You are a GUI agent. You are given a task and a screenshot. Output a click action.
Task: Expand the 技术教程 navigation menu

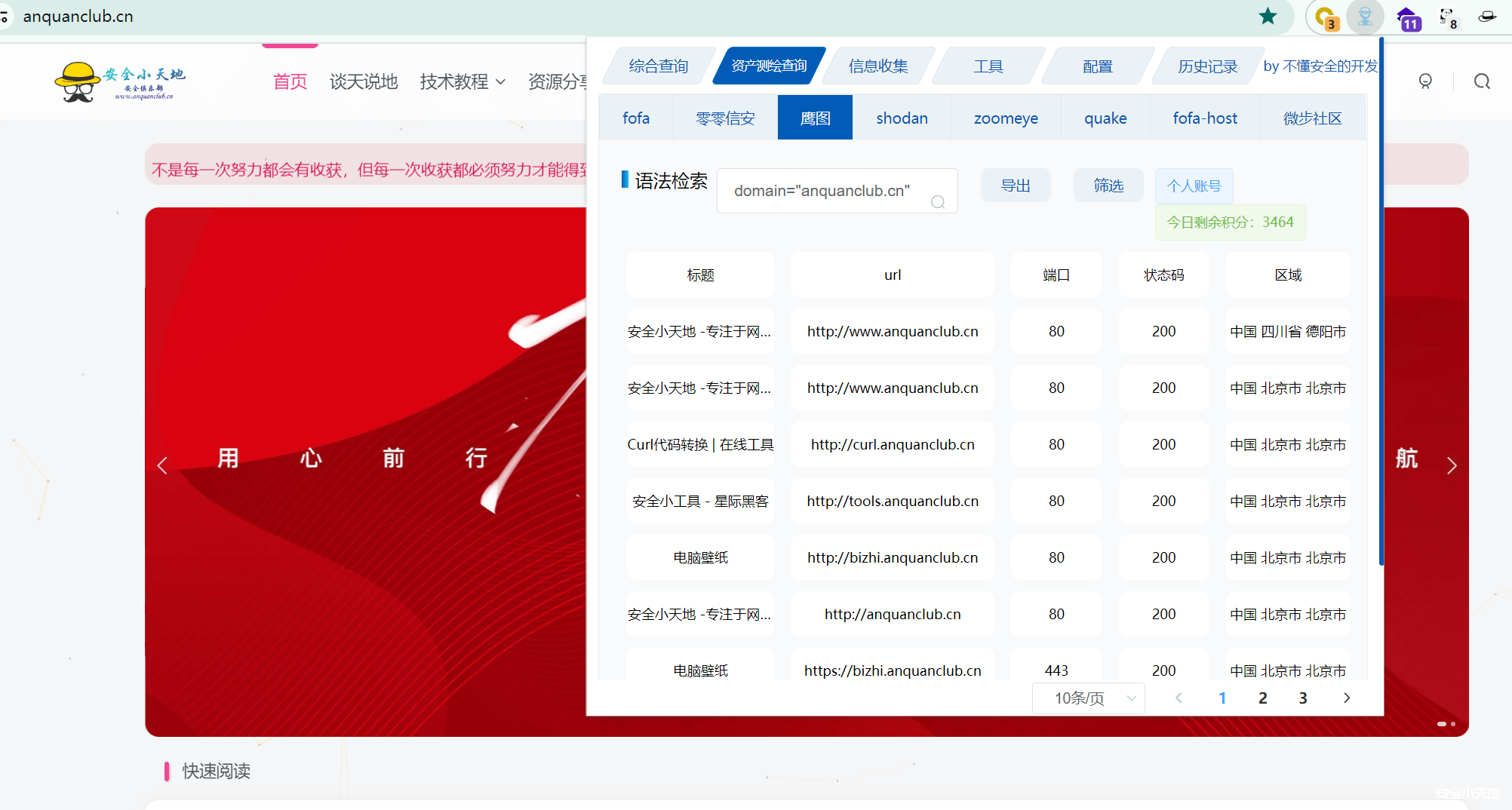(x=462, y=81)
